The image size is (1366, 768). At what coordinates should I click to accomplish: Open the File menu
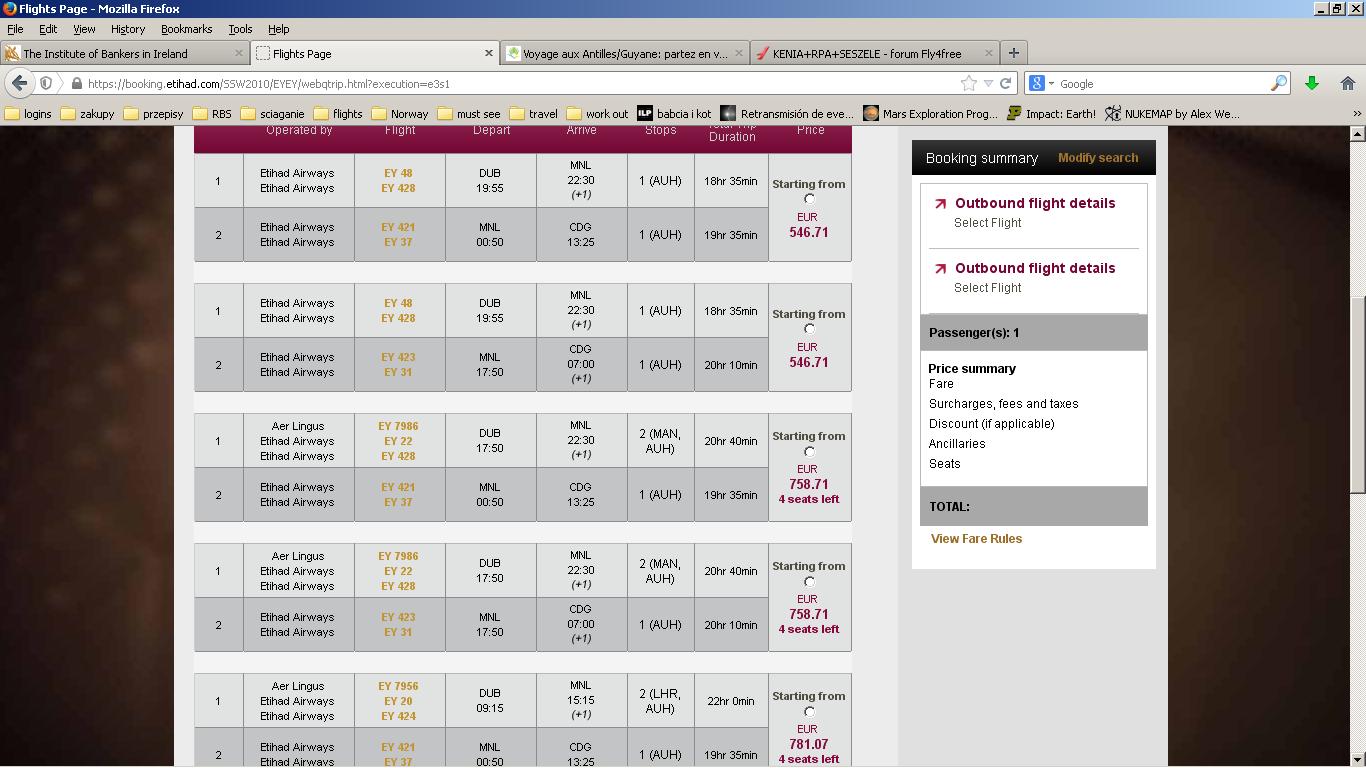pyautogui.click(x=15, y=29)
